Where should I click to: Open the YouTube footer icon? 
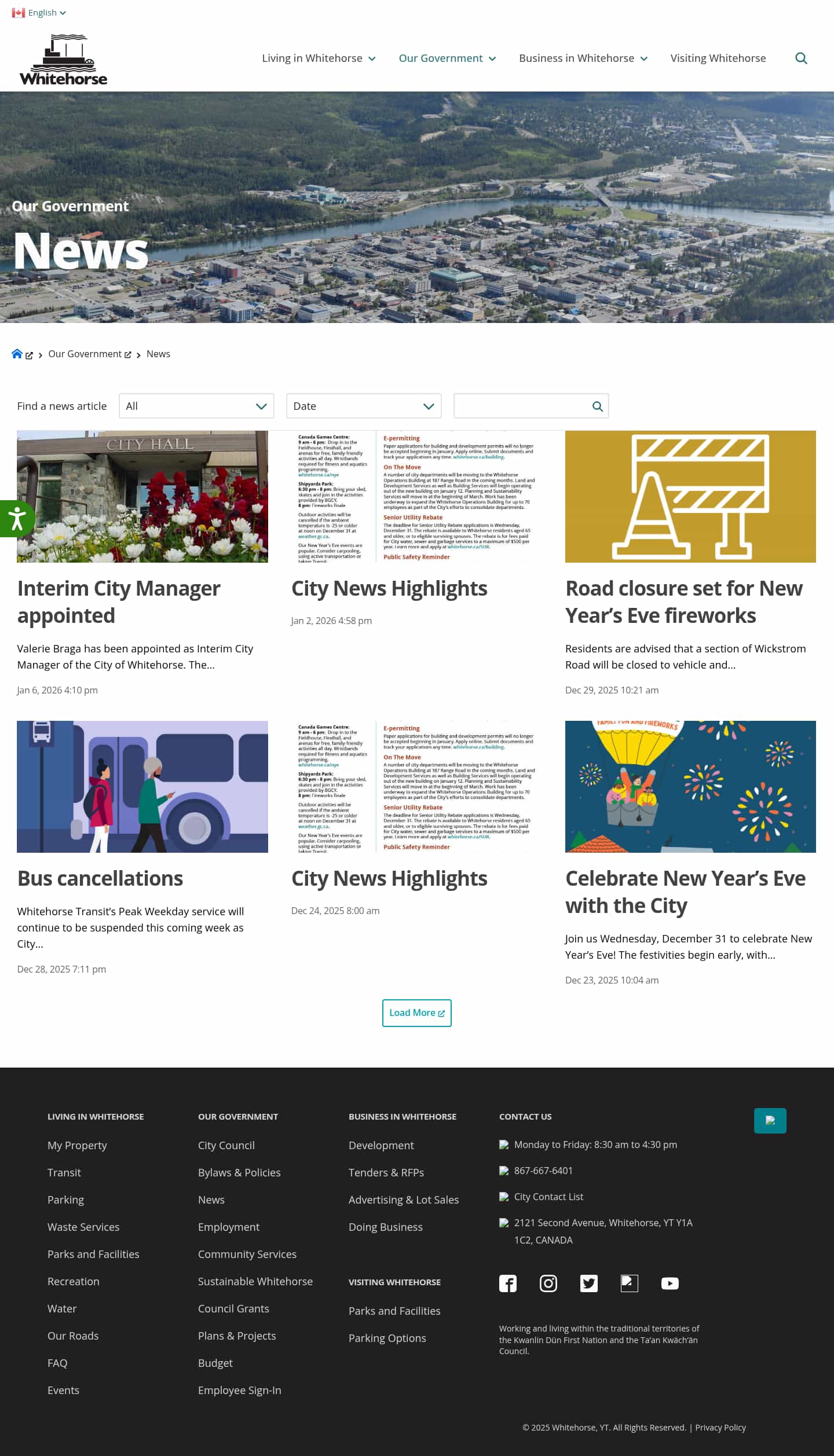pos(670,1283)
